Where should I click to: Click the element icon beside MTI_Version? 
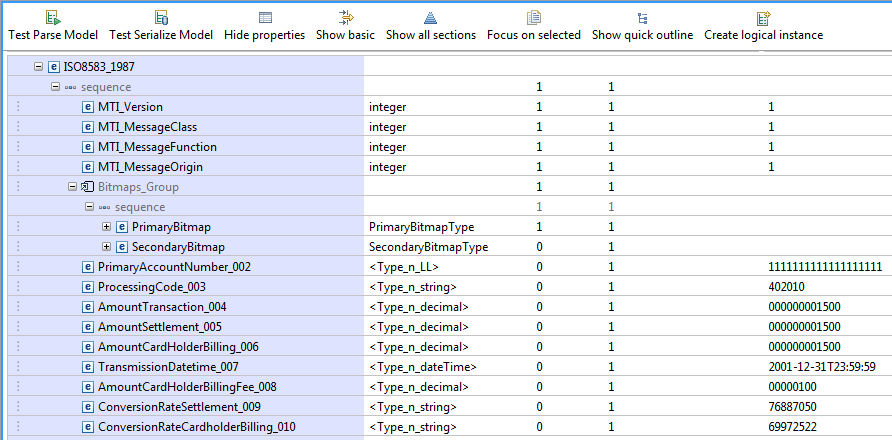pos(88,107)
